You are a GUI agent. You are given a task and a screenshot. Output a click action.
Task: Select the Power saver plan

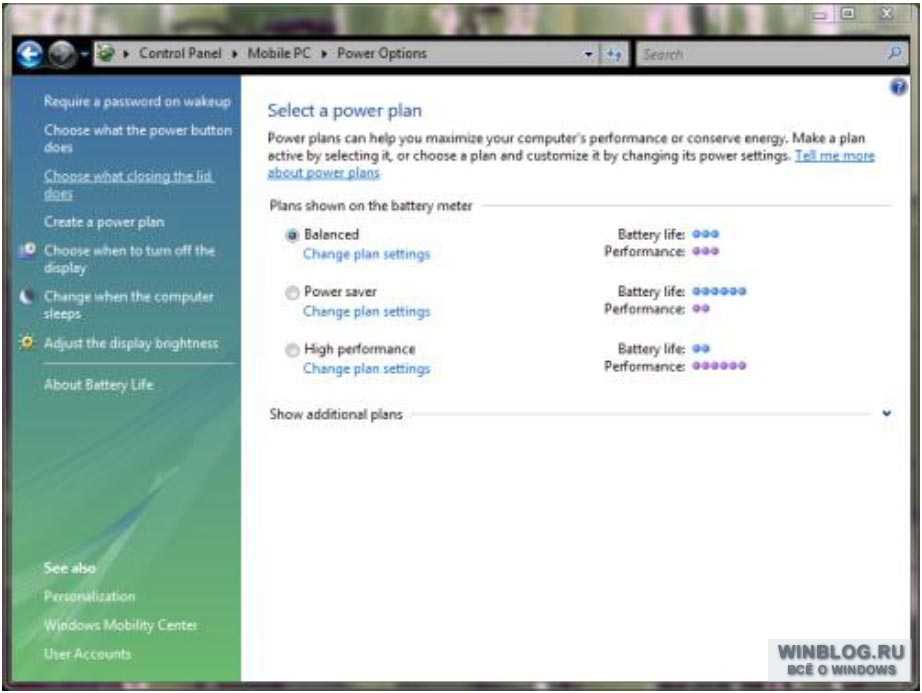[292, 293]
